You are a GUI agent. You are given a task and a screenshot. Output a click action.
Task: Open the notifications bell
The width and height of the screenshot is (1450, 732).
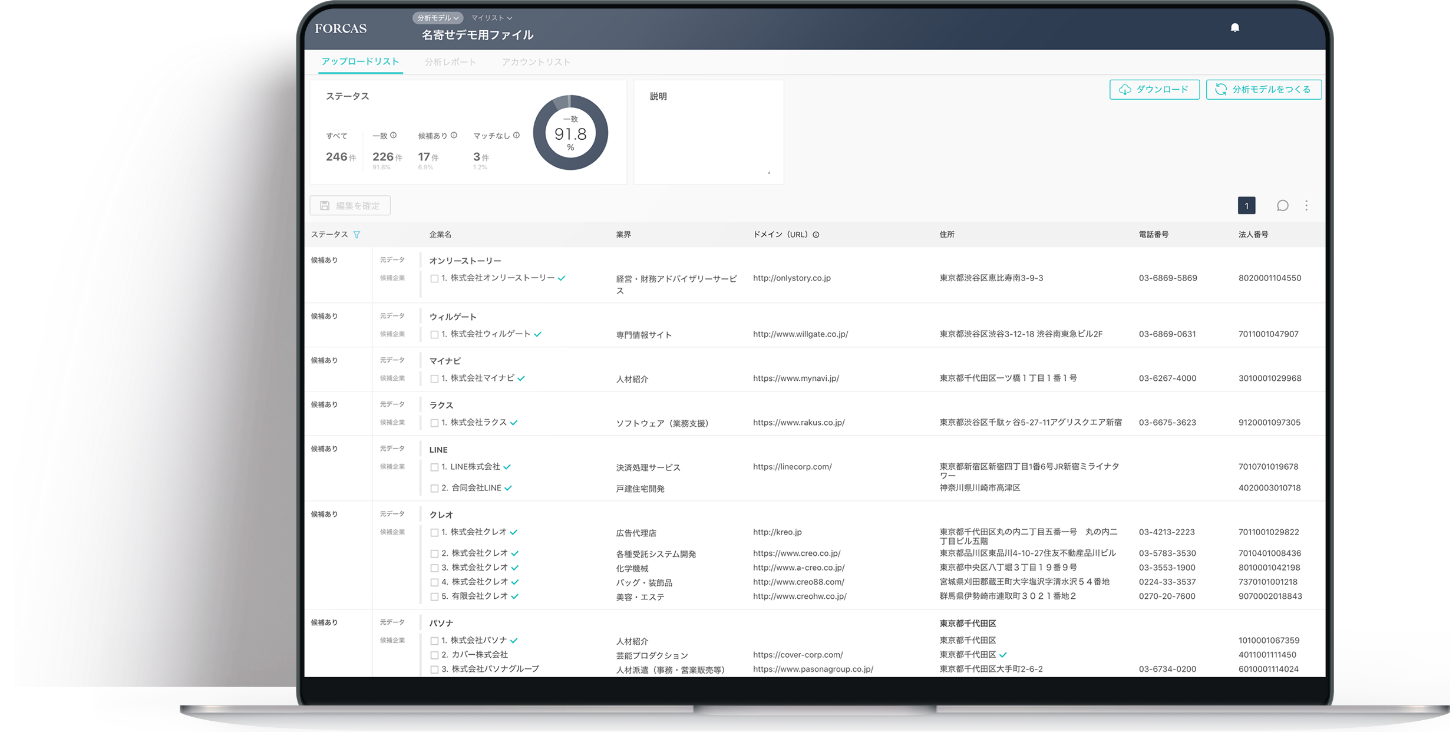[1235, 28]
